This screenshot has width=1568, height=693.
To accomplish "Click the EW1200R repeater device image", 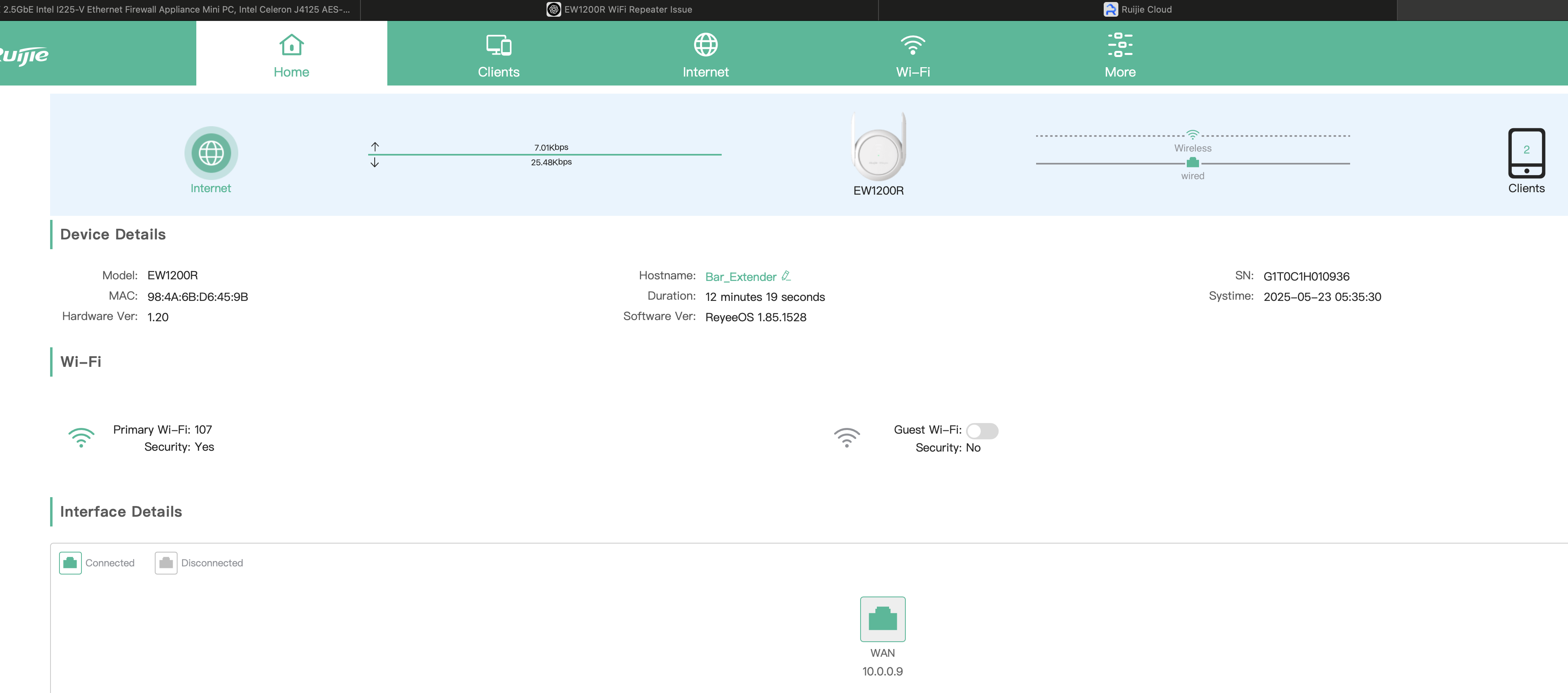I will click(878, 148).
